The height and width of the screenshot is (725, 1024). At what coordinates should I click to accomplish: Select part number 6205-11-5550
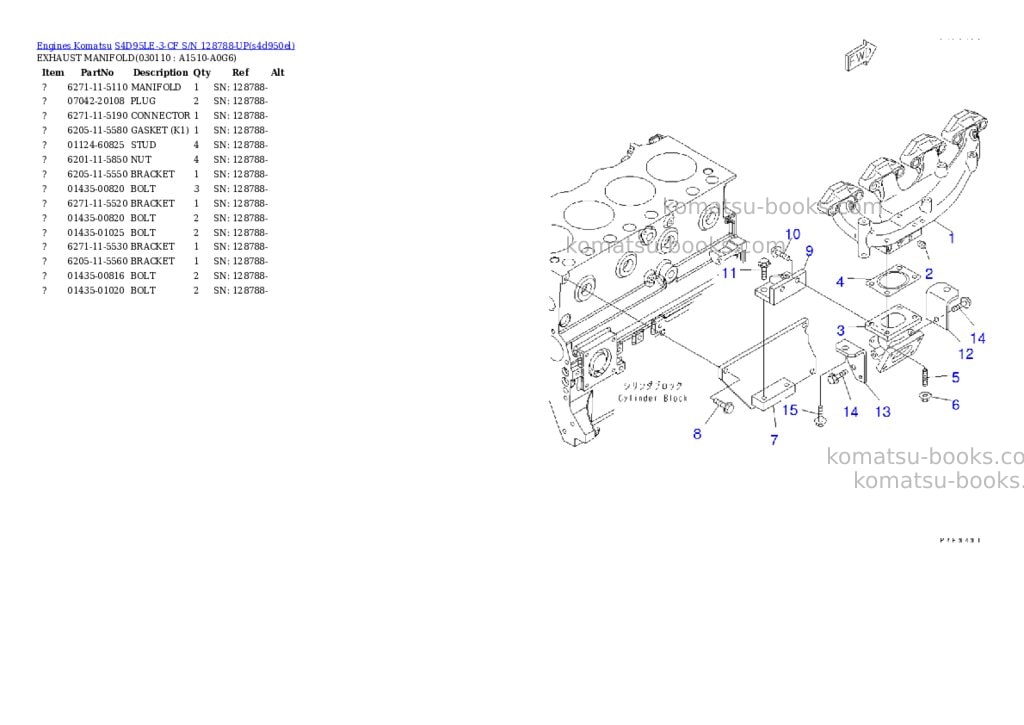pyautogui.click(x=97, y=174)
